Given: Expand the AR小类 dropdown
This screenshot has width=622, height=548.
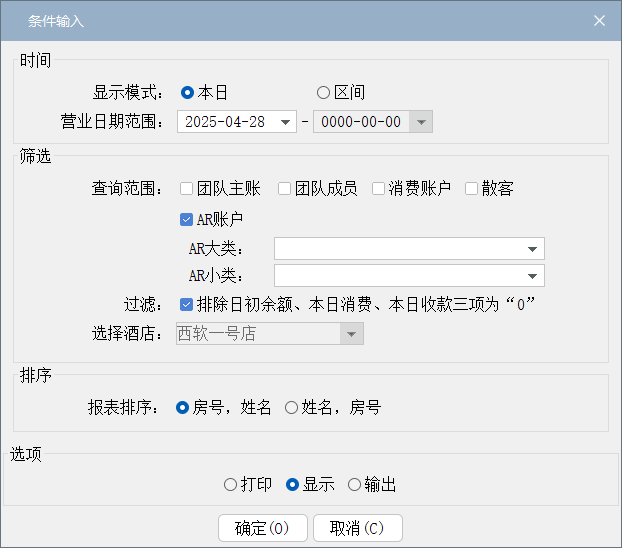Looking at the screenshot, I should tap(409, 276).
